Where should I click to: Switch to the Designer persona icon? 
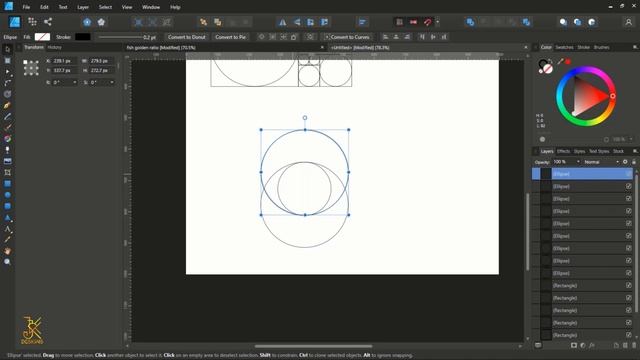(15, 22)
